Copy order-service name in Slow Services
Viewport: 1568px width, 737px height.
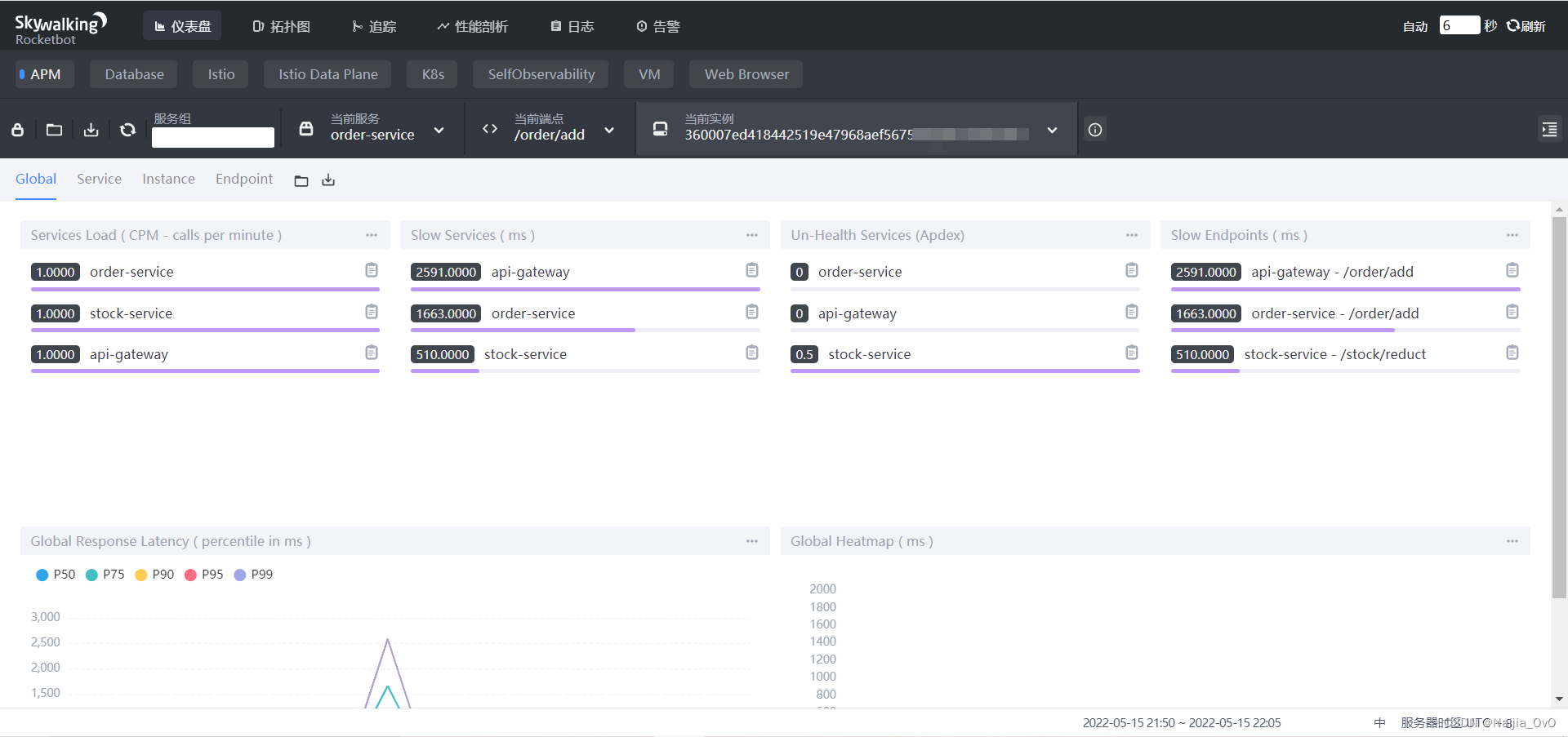(752, 312)
